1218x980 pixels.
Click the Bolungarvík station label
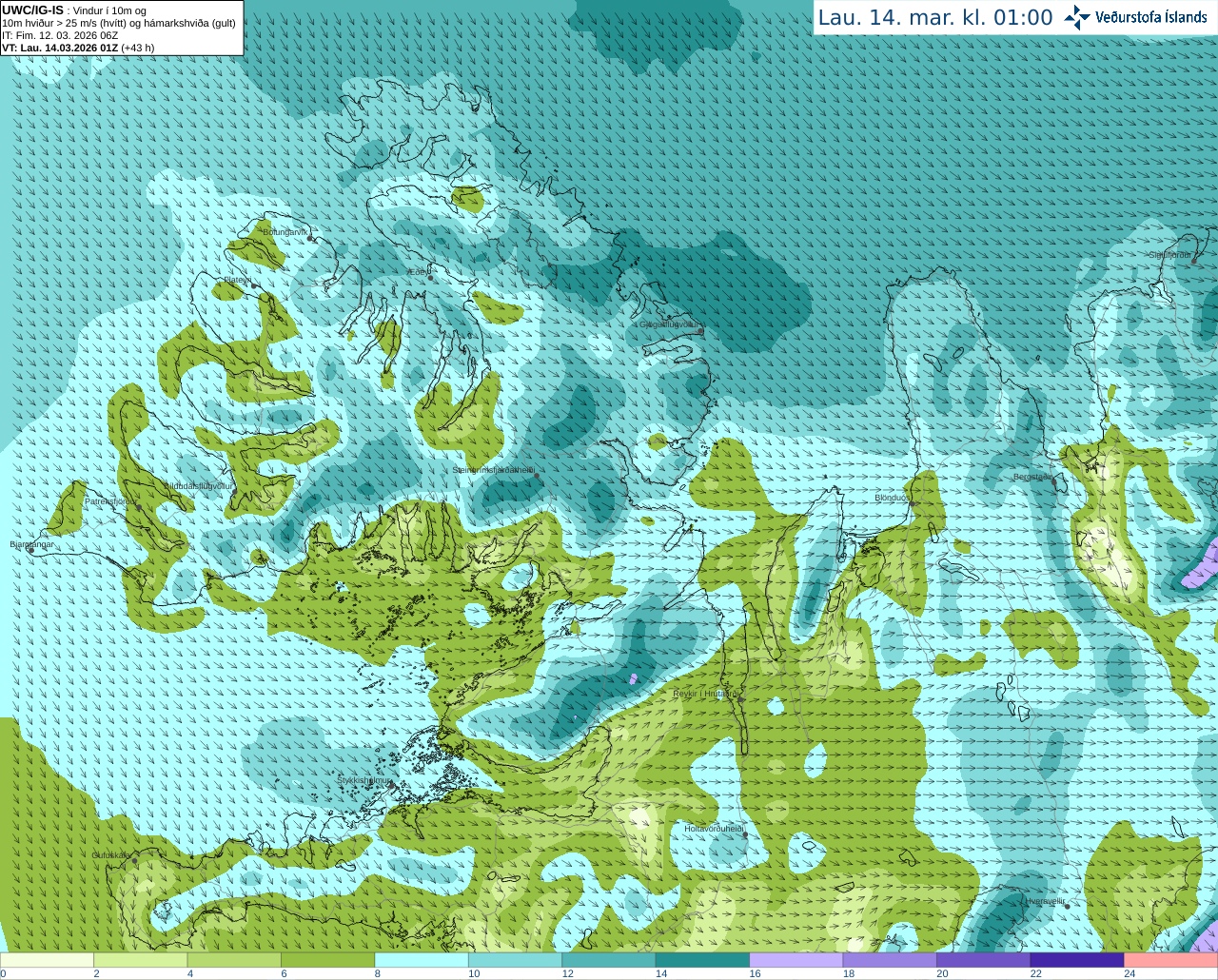click(x=285, y=232)
